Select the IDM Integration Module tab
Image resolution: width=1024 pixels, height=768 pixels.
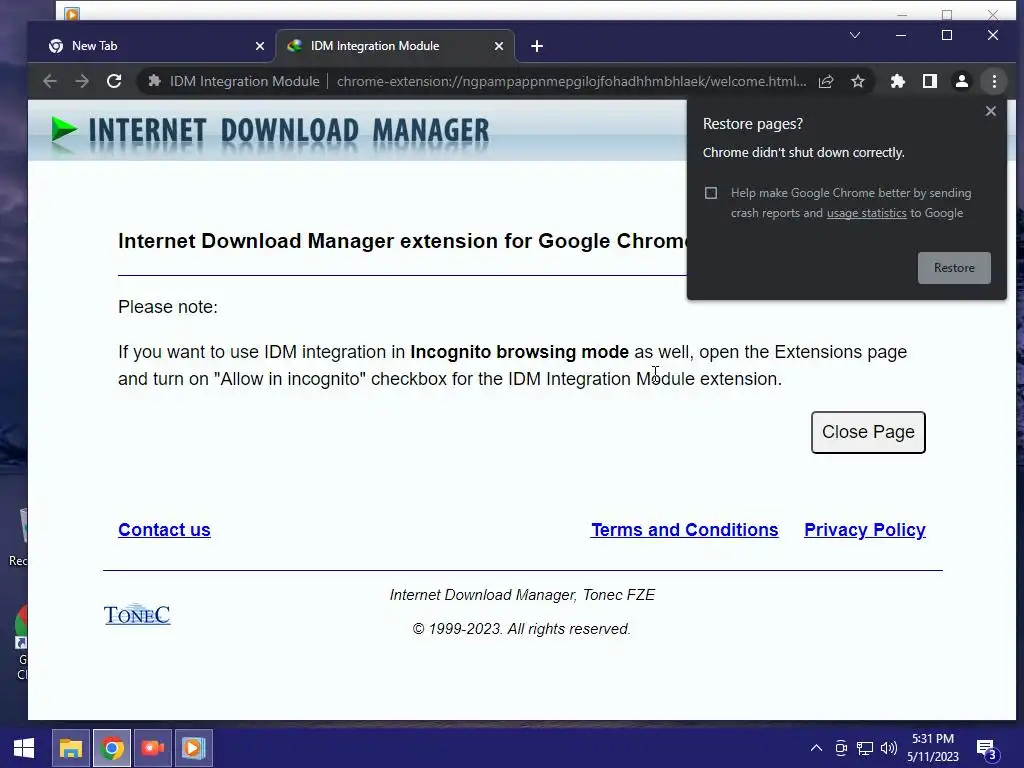395,46
